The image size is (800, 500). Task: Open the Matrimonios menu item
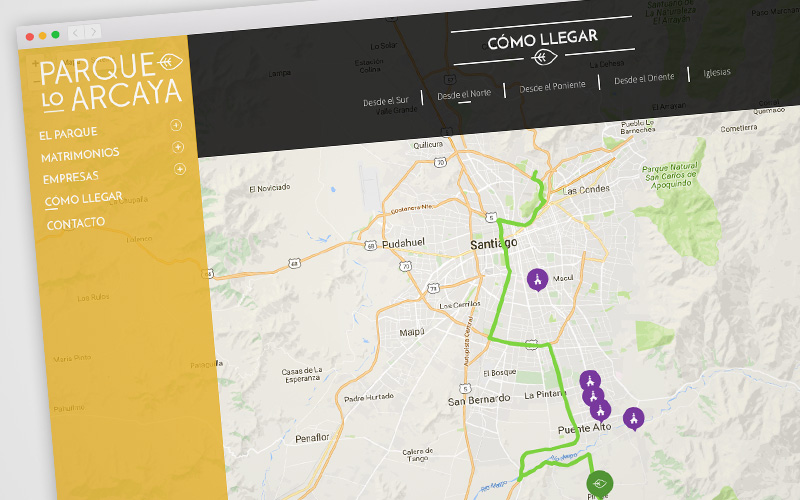coord(80,155)
